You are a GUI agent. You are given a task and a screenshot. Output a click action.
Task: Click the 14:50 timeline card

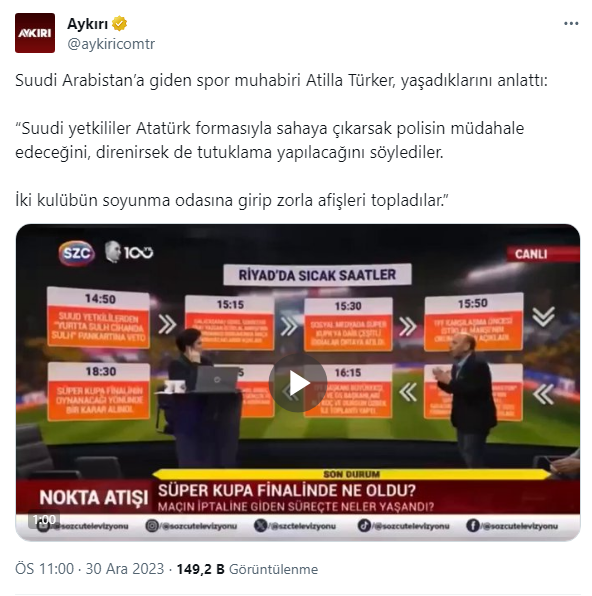[x=99, y=317]
